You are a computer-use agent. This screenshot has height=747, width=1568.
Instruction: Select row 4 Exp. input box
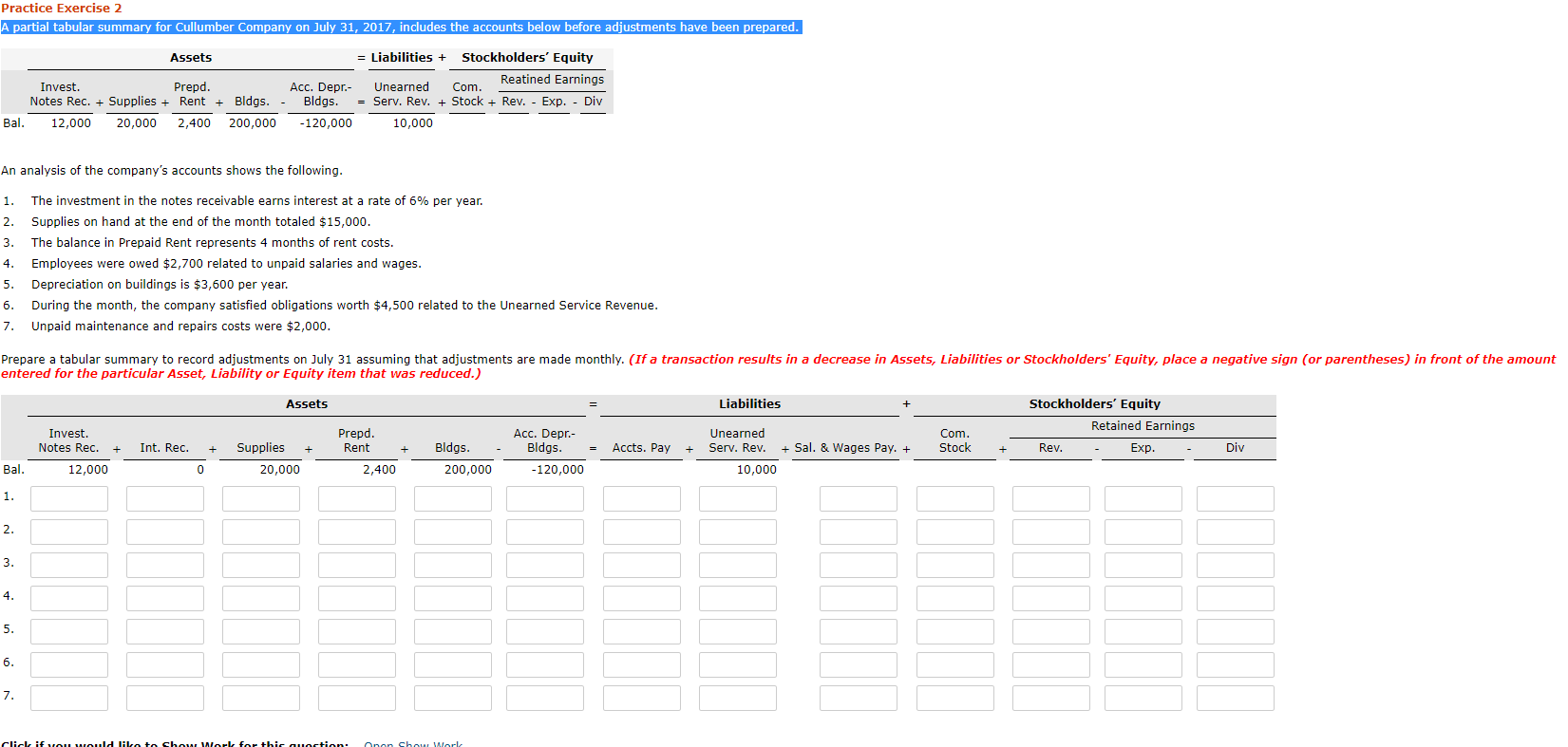click(1143, 599)
